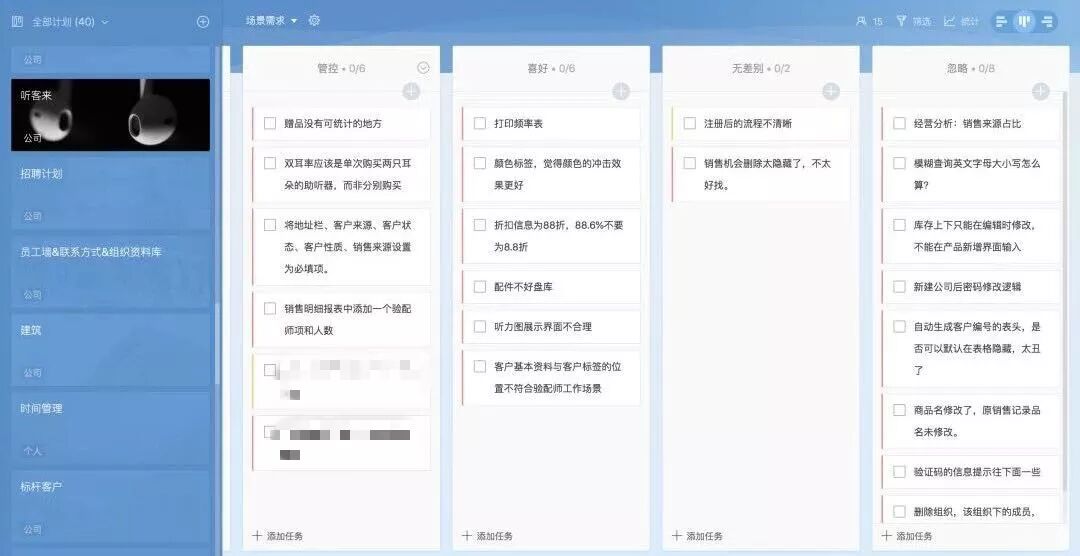Check the 双耳率应该是单次购买 task
Viewport: 1080px width, 556px height.
(x=270, y=163)
